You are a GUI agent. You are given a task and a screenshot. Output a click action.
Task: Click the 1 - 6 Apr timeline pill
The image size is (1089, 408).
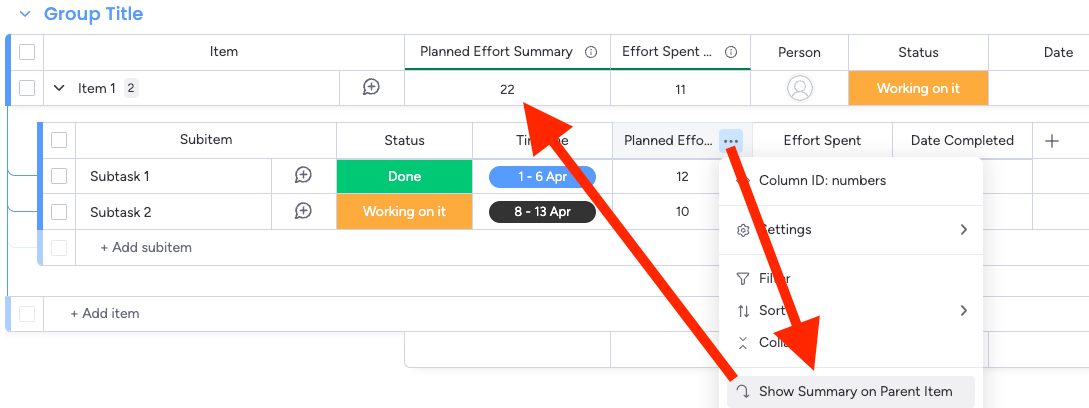click(x=542, y=177)
